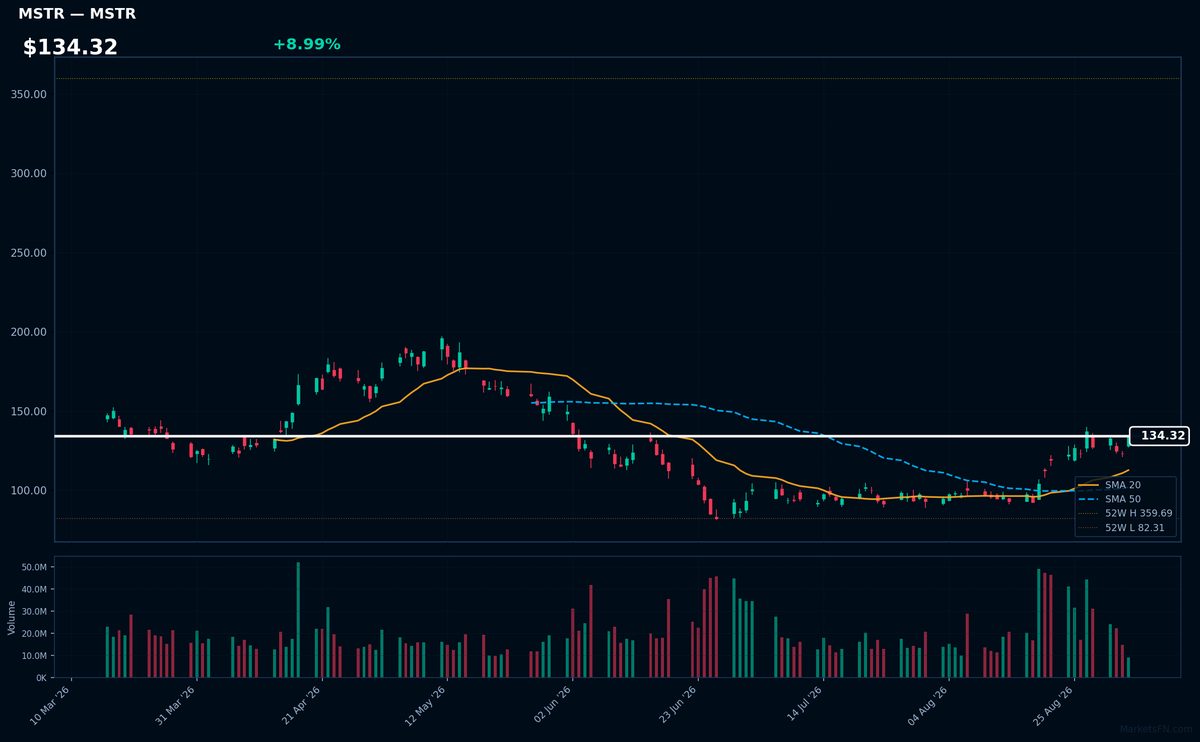Click the 30.0M volume axis label
The image size is (1200, 742).
34,611
